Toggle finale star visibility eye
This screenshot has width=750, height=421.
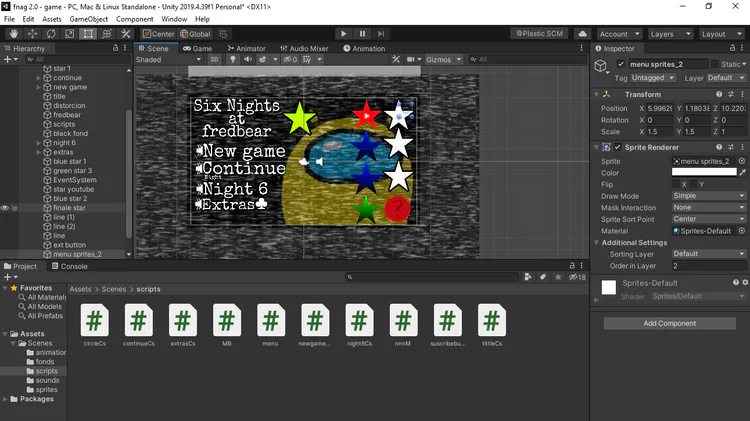click(x=5, y=208)
